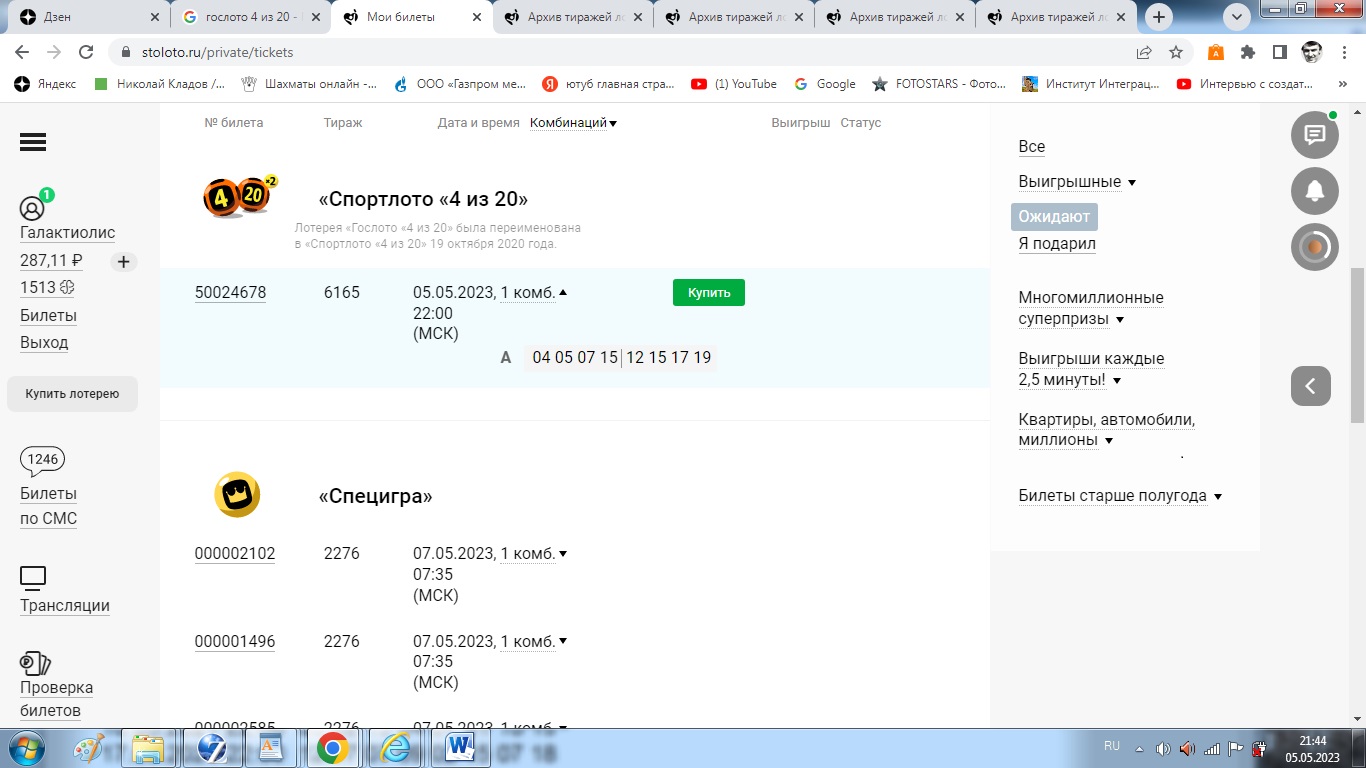Open file explorer folder in taskbar

pos(149,748)
